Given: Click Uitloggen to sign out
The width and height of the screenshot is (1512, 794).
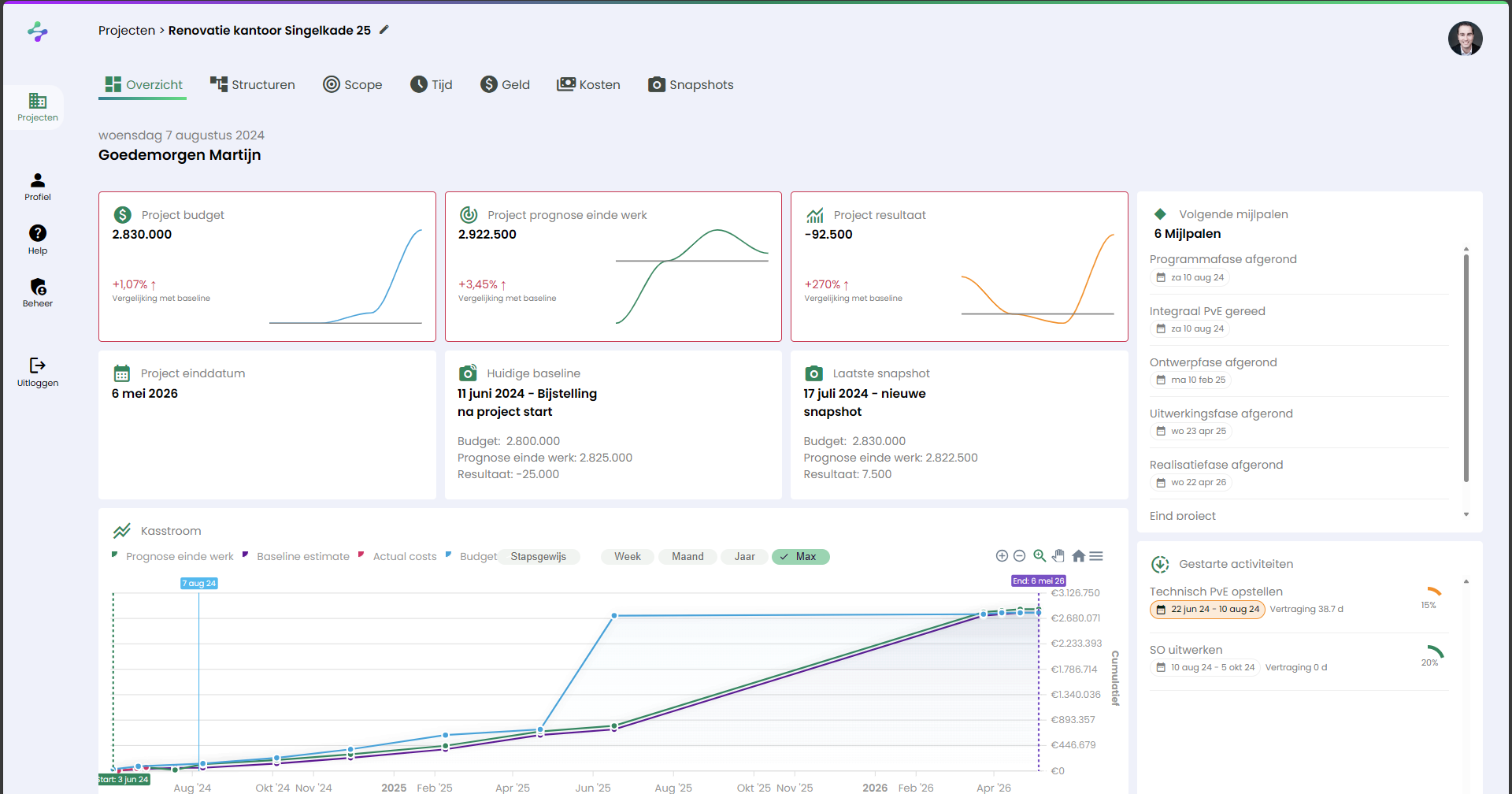Looking at the screenshot, I should click(38, 373).
